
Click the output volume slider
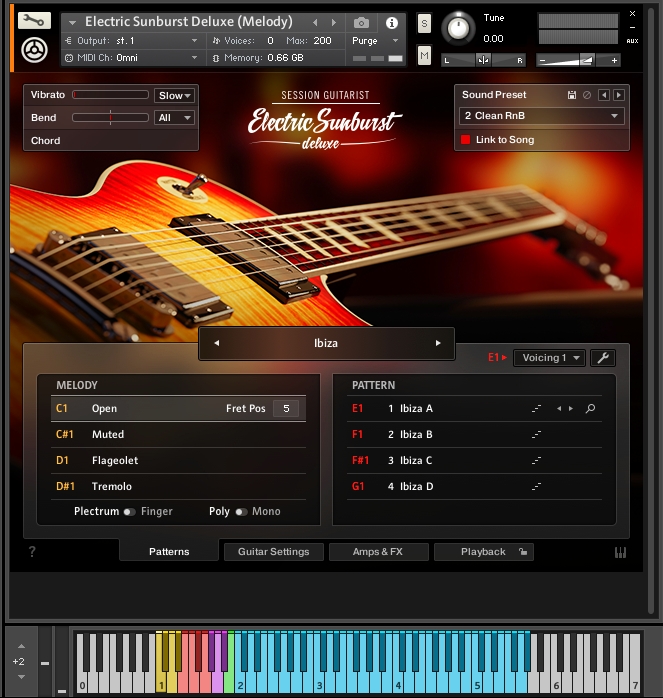(578, 60)
